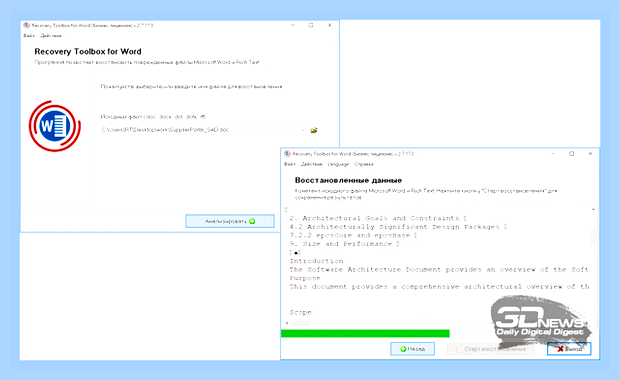Click the Word logo in the back window
Viewport: 620px width, 380px height.
55,126
